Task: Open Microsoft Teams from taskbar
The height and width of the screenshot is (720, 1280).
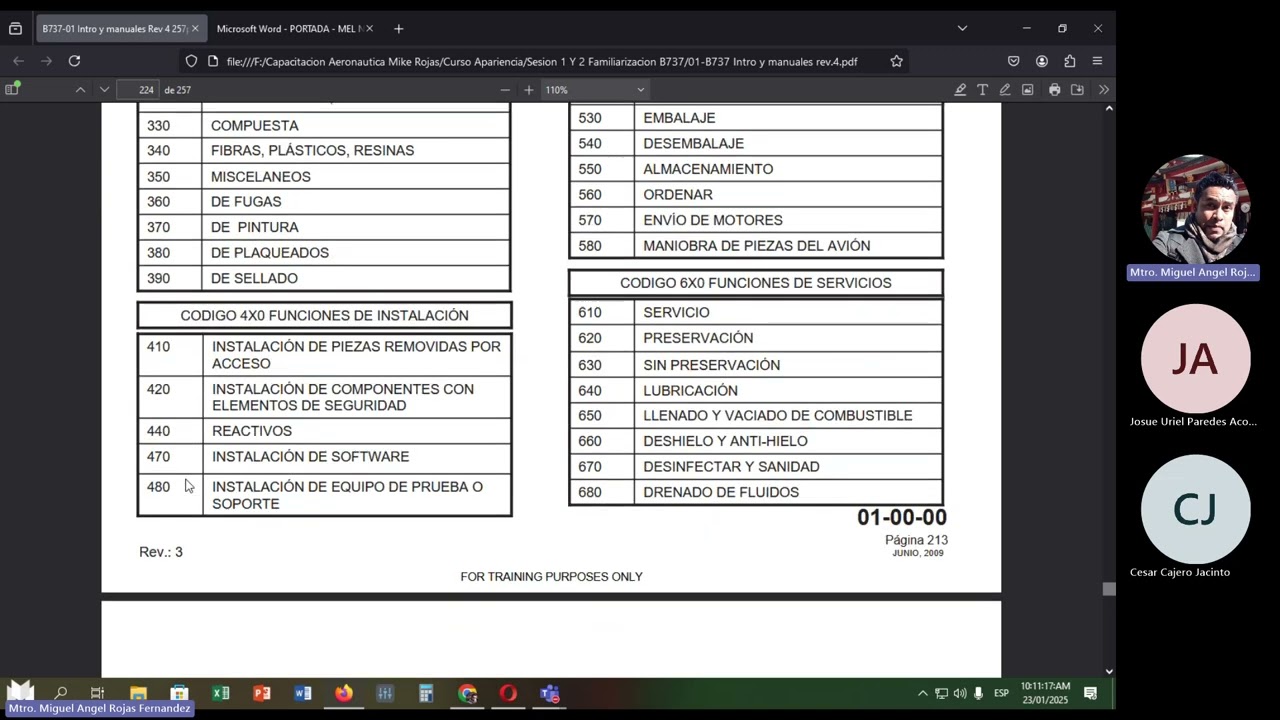Action: point(549,693)
